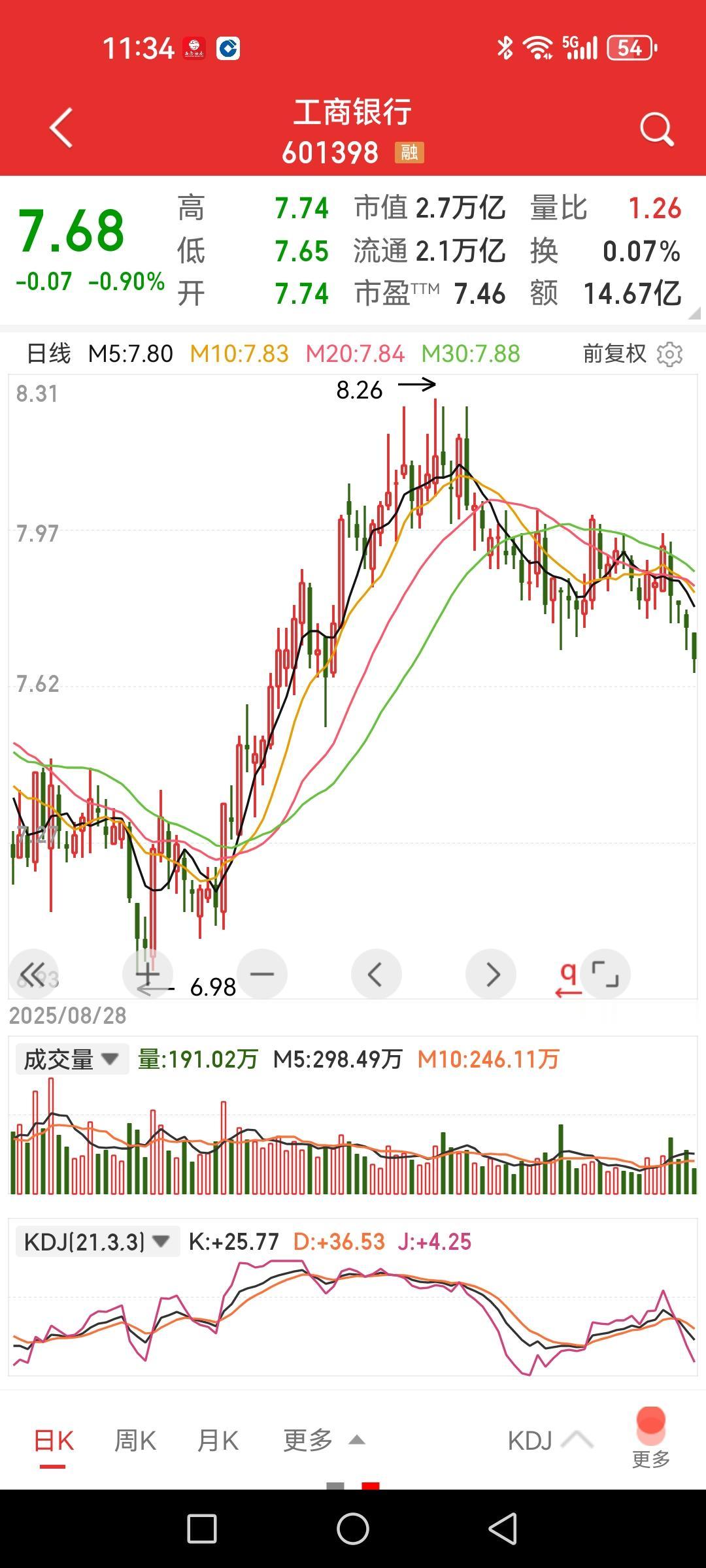Tap the turnover amount 14.67亿
Image resolution: width=706 pixels, height=1568 pixels.
(x=633, y=294)
